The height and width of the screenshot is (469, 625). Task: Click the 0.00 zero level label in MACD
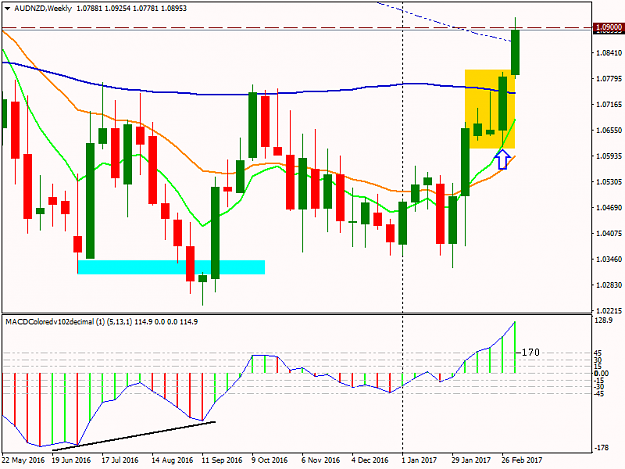pyautogui.click(x=601, y=373)
